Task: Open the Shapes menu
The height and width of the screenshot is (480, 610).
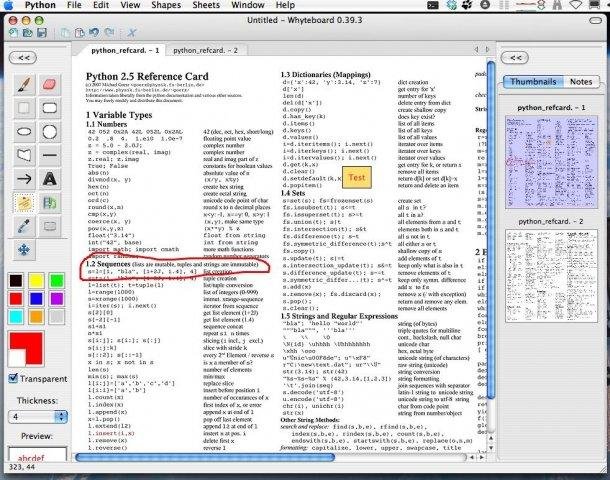Action: point(166,5)
